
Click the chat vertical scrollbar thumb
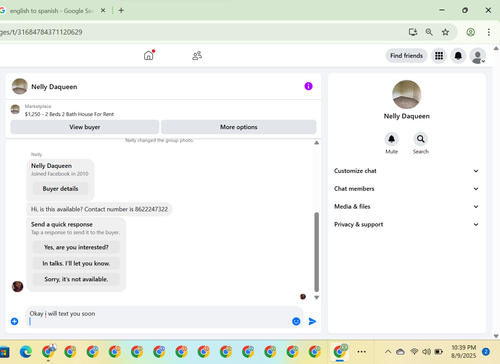(317, 252)
